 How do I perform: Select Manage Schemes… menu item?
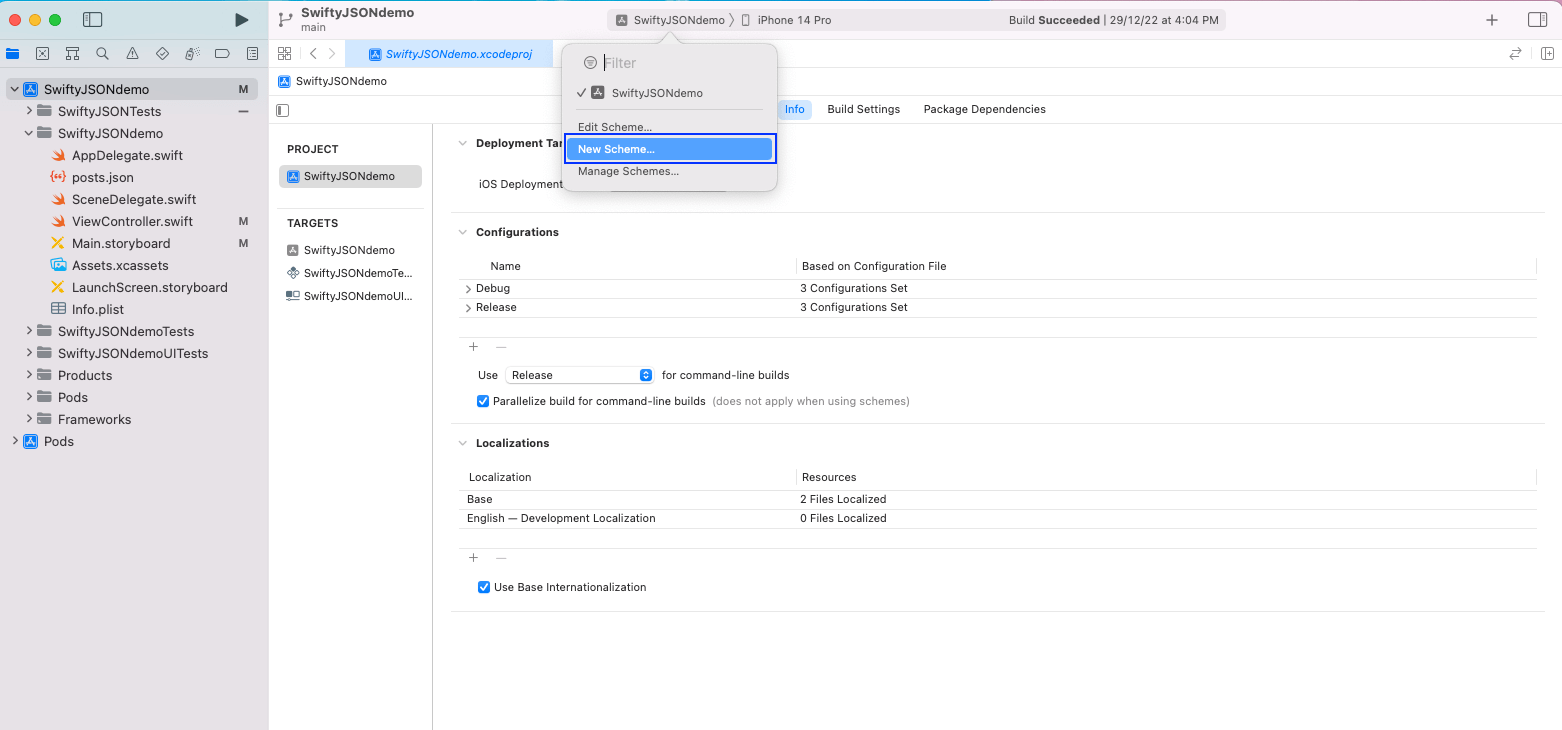pyautogui.click(x=628, y=171)
